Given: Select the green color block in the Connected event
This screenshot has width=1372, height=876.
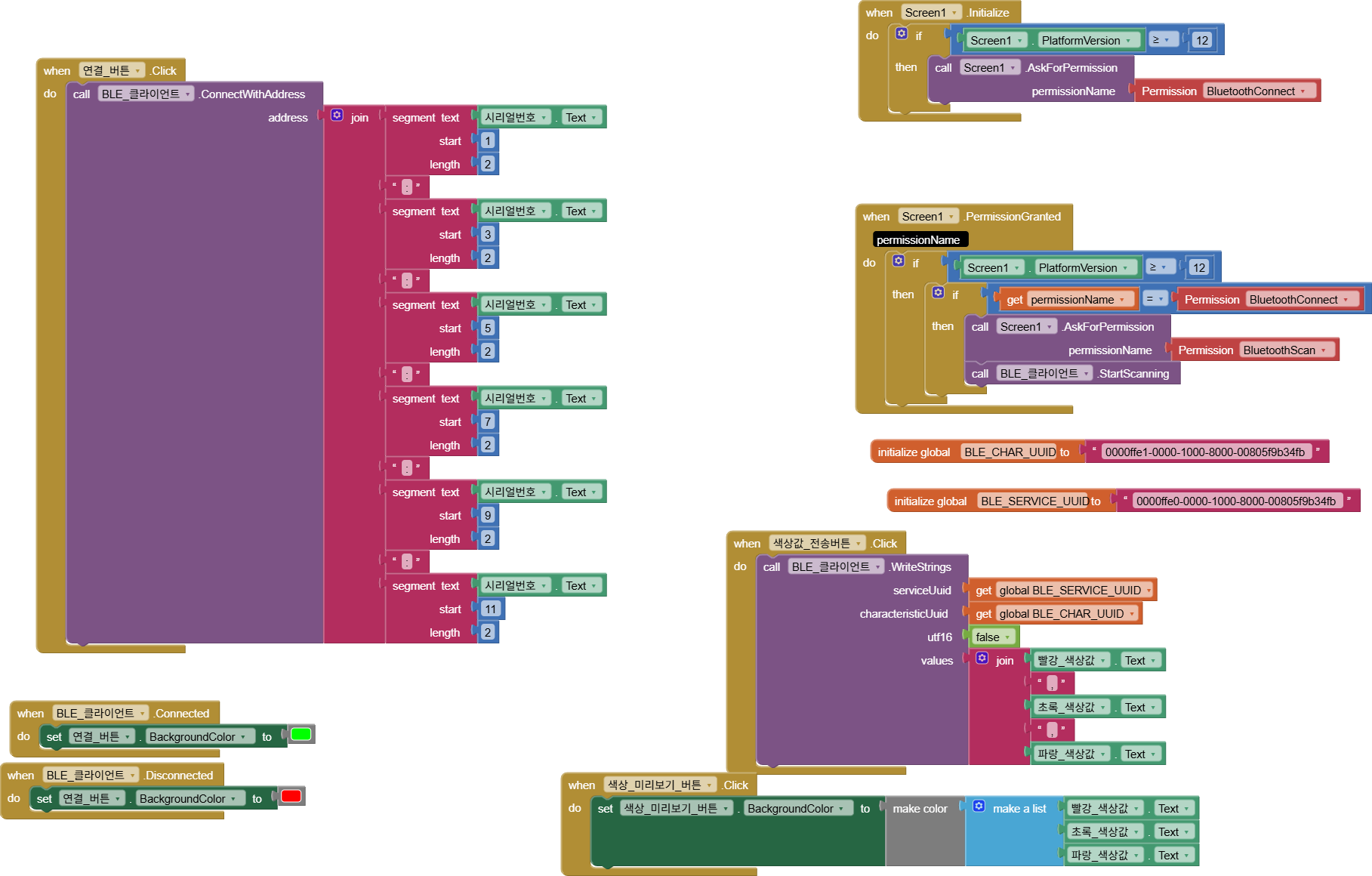Looking at the screenshot, I should pyautogui.click(x=301, y=734).
